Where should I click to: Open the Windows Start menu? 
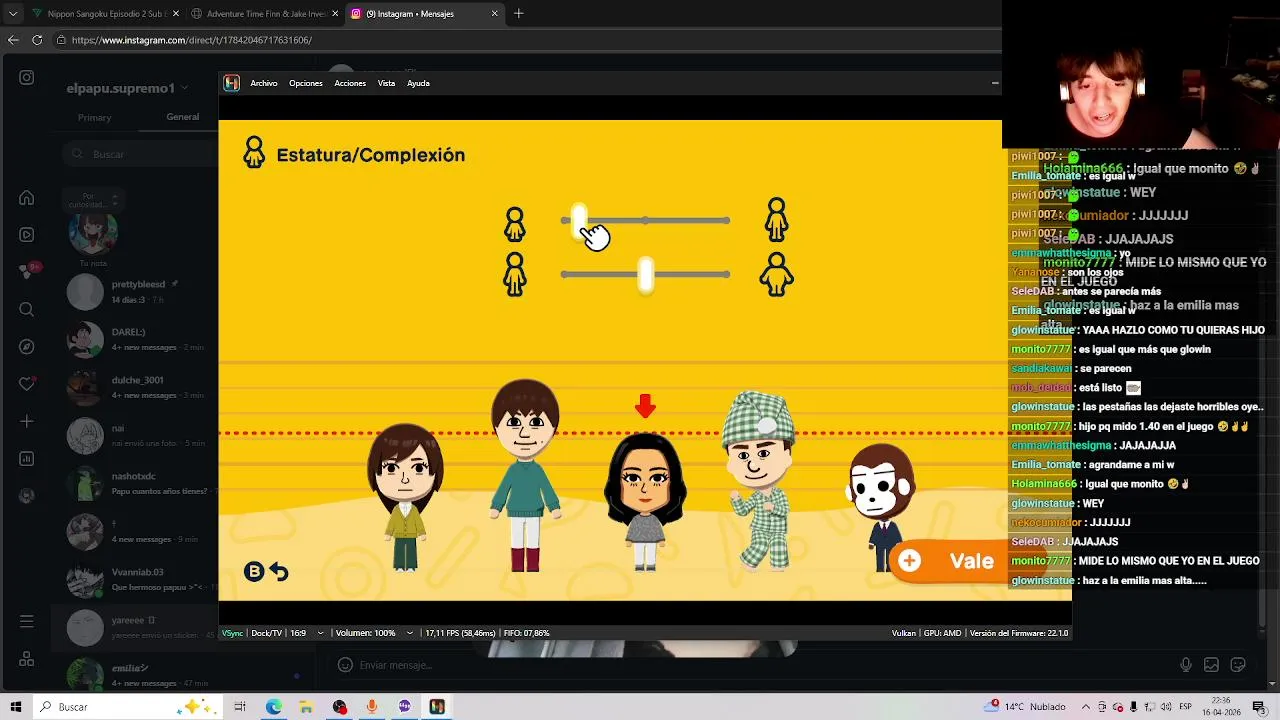pyautogui.click(x=16, y=707)
